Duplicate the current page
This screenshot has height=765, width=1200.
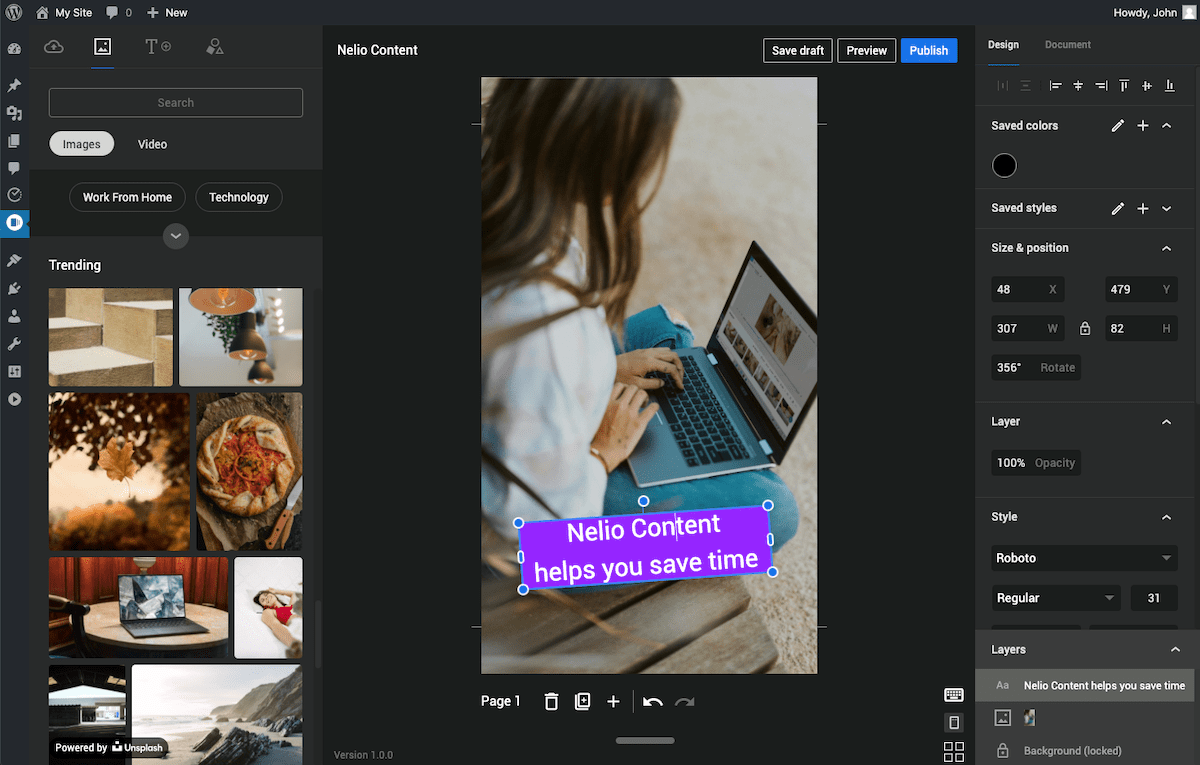tap(583, 701)
